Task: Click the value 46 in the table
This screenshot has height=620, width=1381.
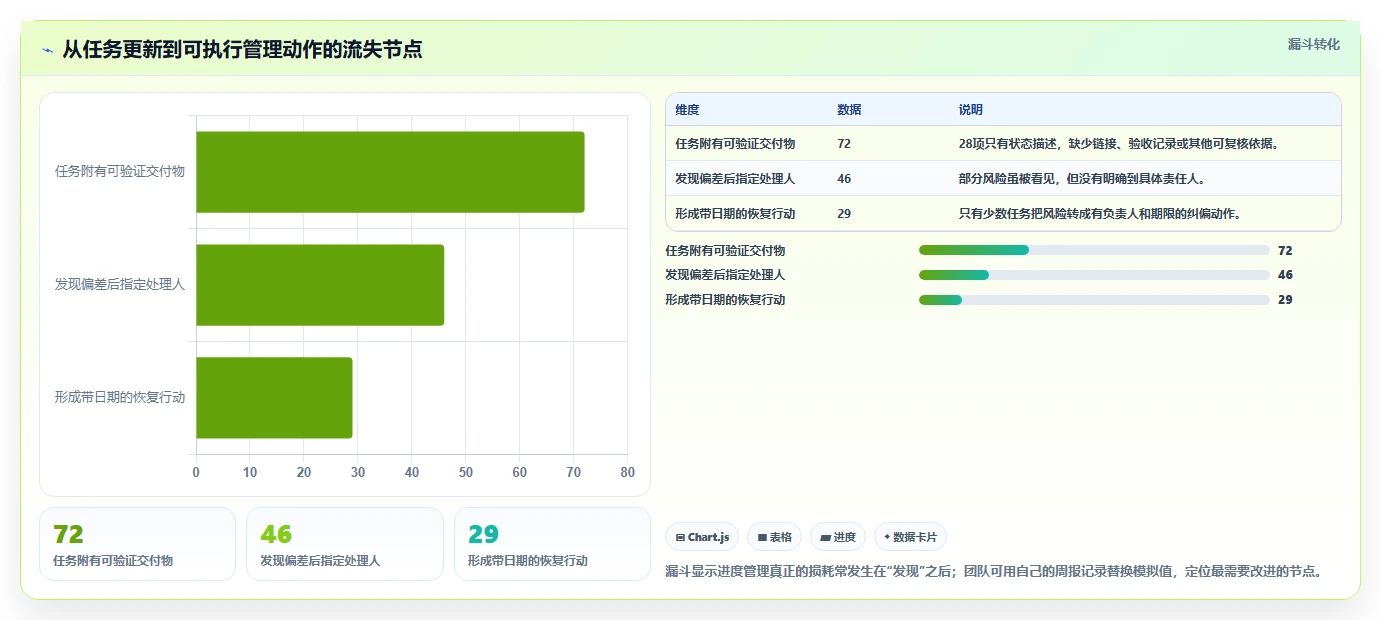Action: [x=844, y=179]
